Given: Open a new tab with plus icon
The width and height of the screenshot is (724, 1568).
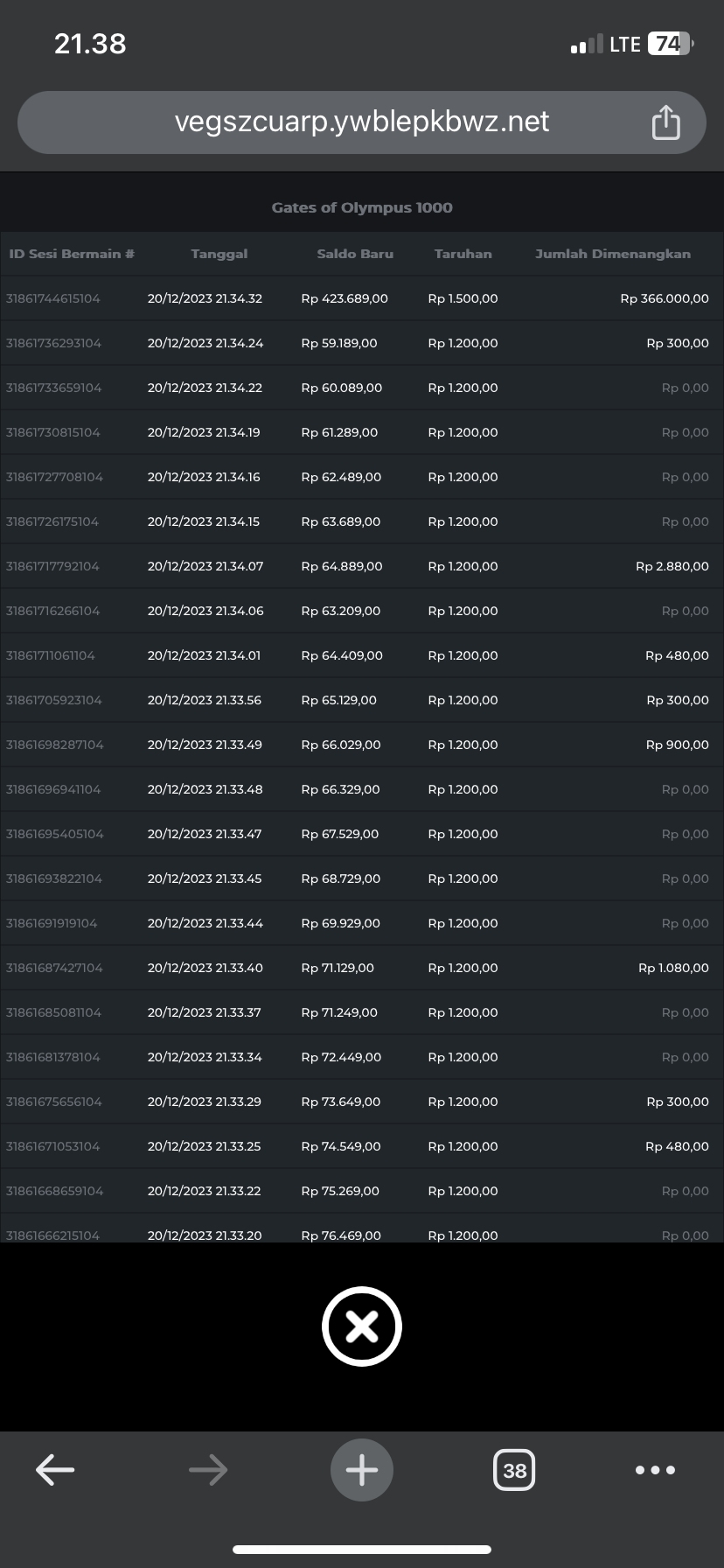Looking at the screenshot, I should click(x=361, y=1470).
